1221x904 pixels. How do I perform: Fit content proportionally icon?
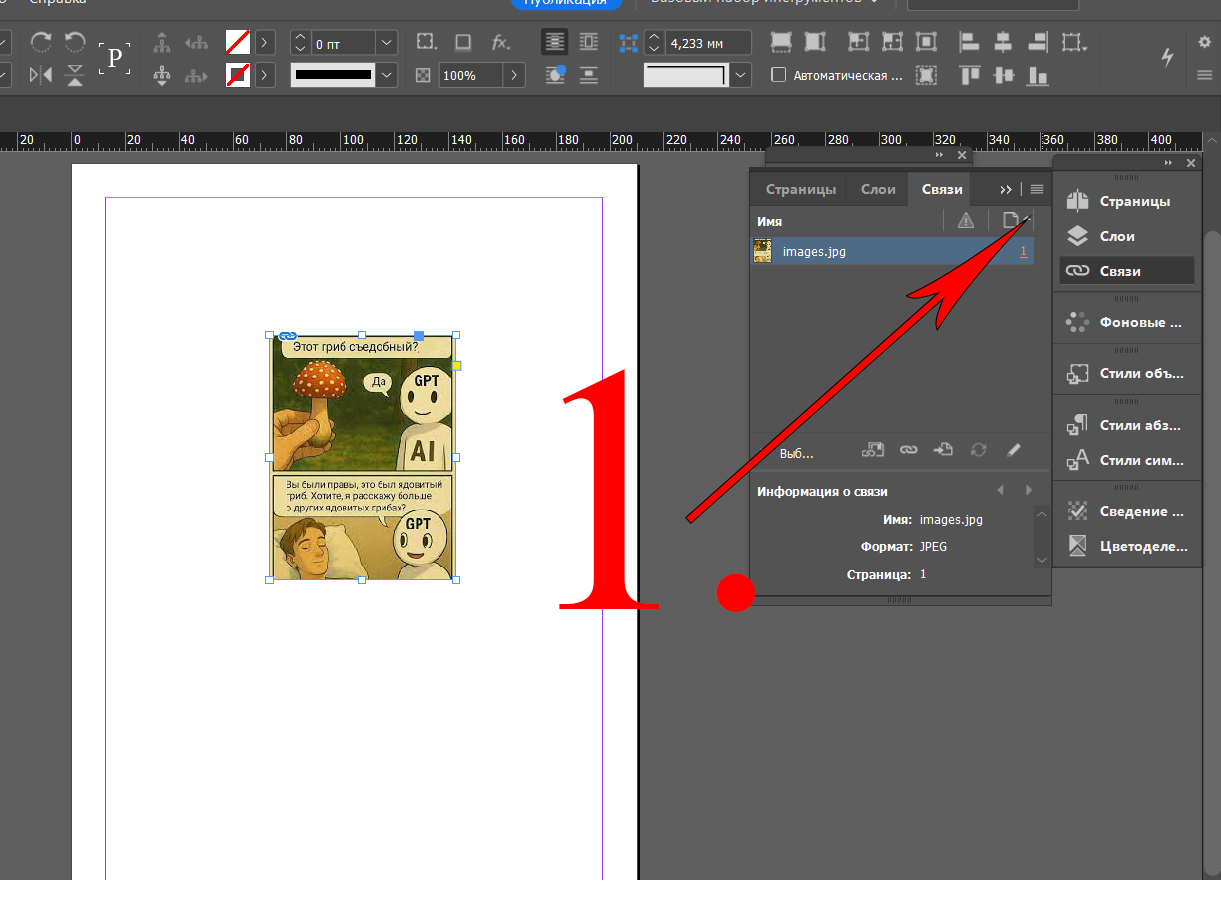click(815, 42)
